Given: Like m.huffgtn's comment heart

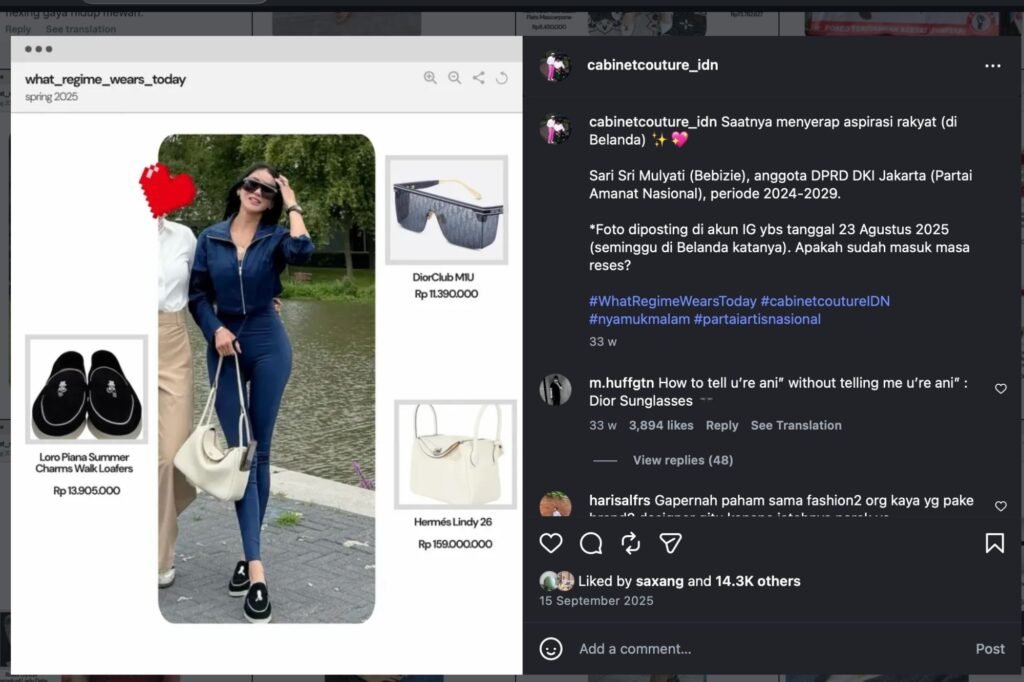Looking at the screenshot, I should pyautogui.click(x=1000, y=389).
